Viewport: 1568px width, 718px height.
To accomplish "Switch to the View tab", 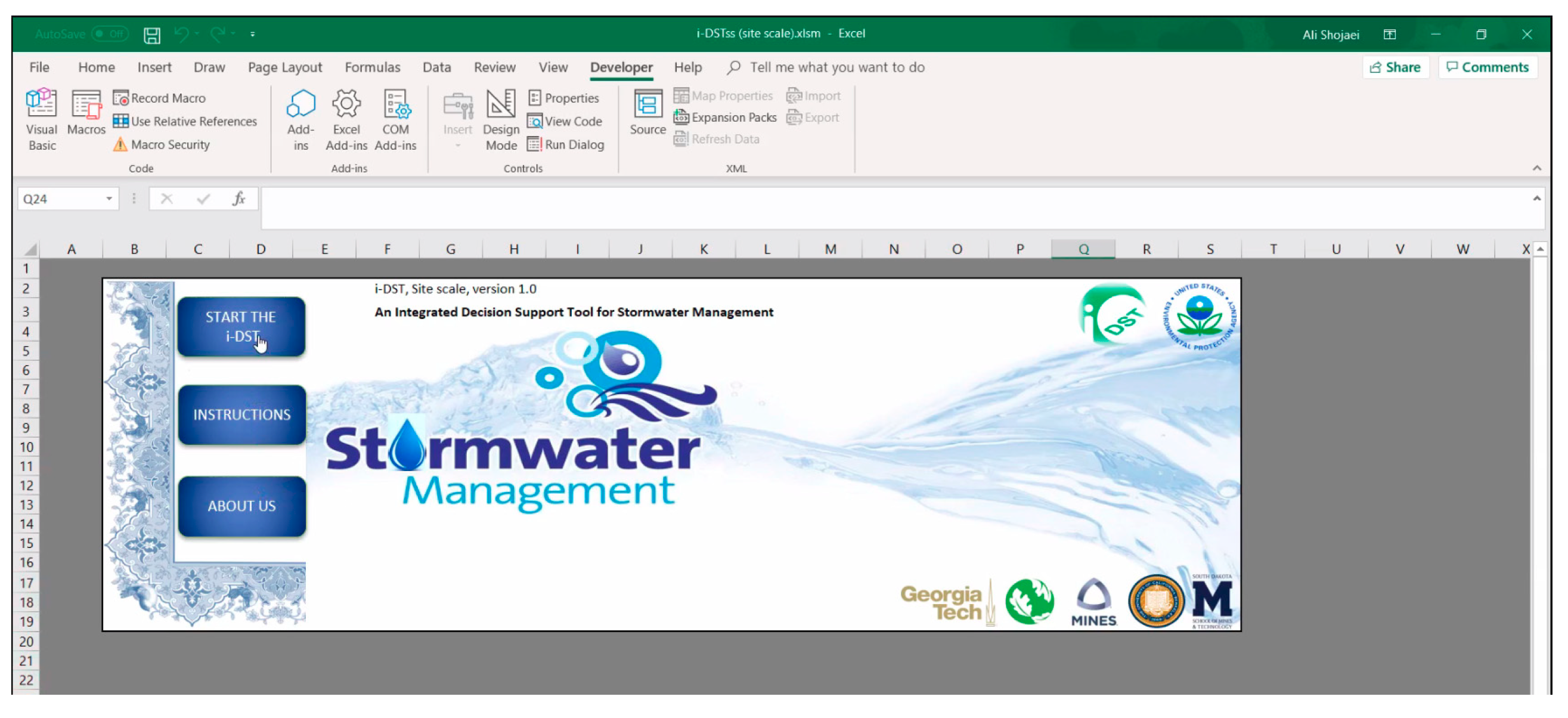I will click(x=553, y=67).
